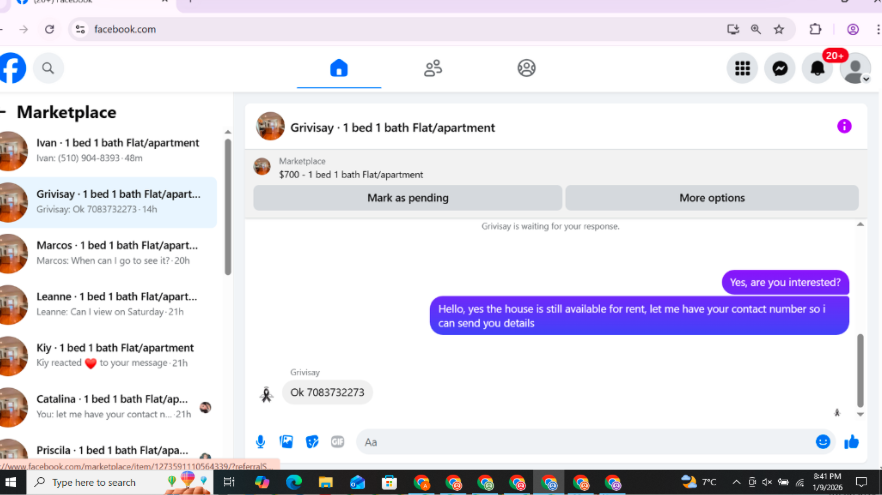Open conversation info purple icon
882x495 pixels.
(844, 126)
